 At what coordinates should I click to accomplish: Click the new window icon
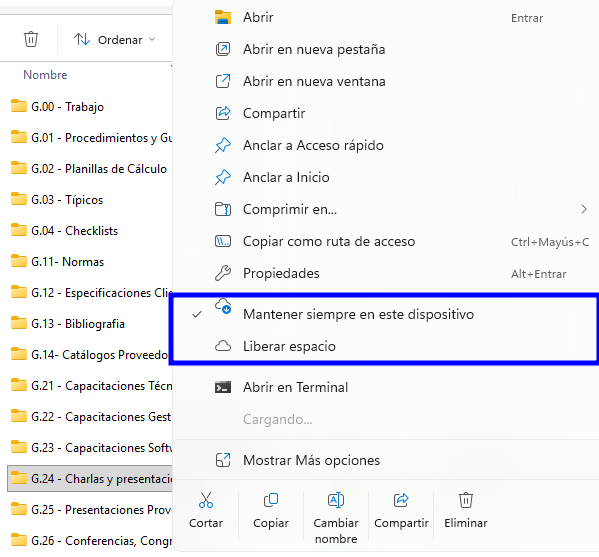click(x=223, y=81)
